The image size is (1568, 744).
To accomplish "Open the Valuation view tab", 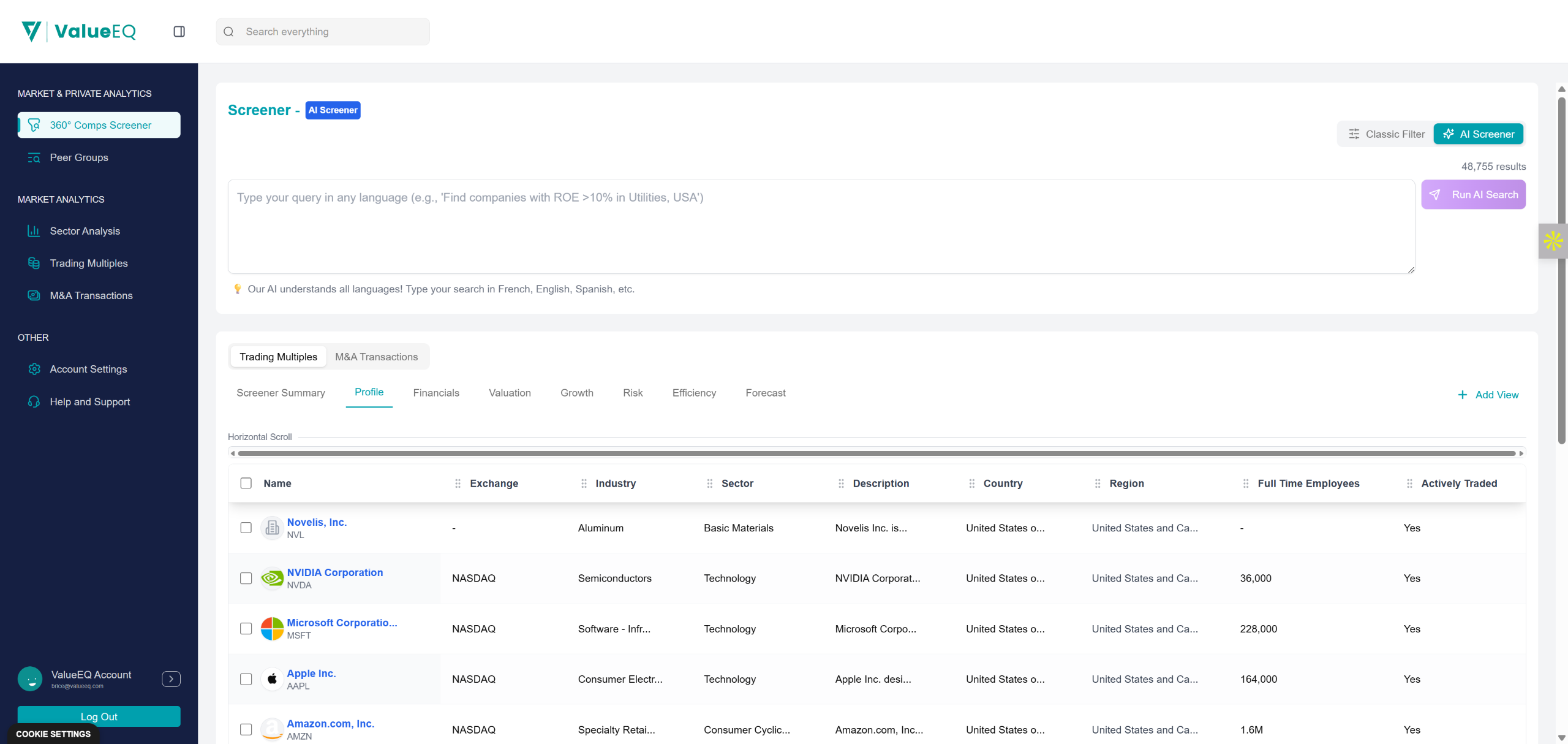I will 510,393.
